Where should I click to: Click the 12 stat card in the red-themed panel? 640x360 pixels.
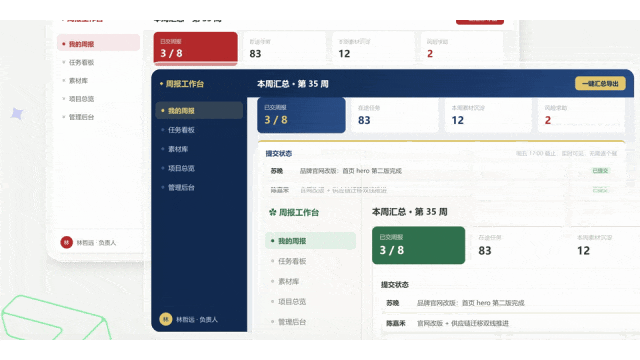pos(373,48)
